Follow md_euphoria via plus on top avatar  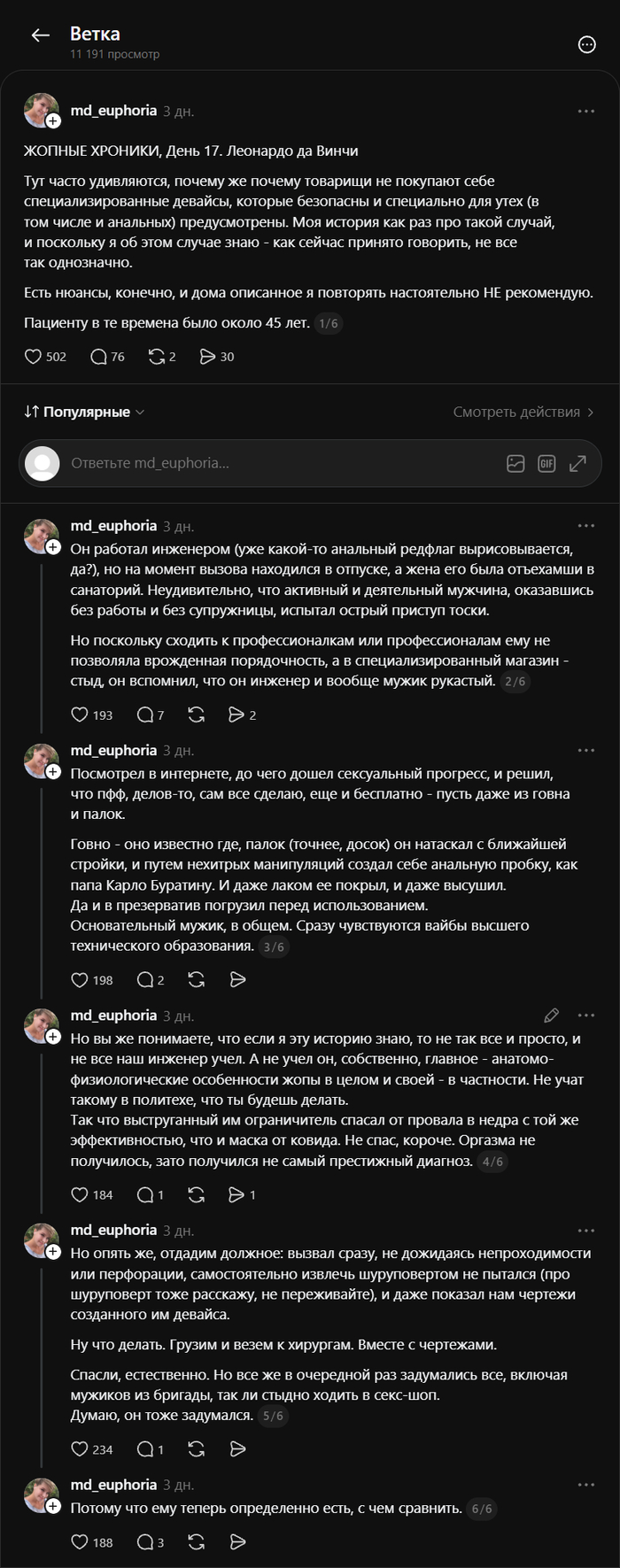(x=53, y=120)
